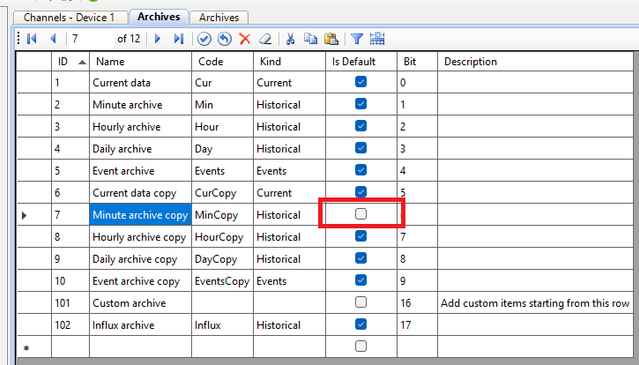Click the undo/refresh circular arrow icon
Viewport: 639px width, 365px height.
pyautogui.click(x=225, y=39)
